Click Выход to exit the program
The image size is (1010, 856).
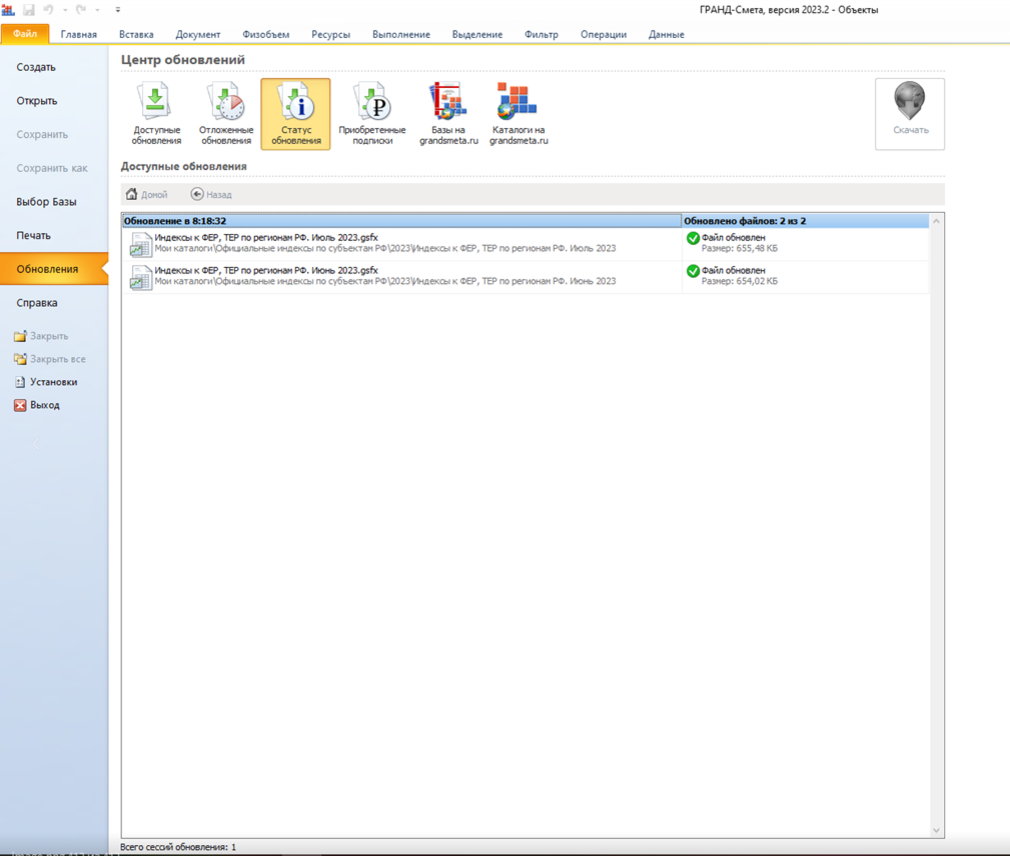pos(37,405)
